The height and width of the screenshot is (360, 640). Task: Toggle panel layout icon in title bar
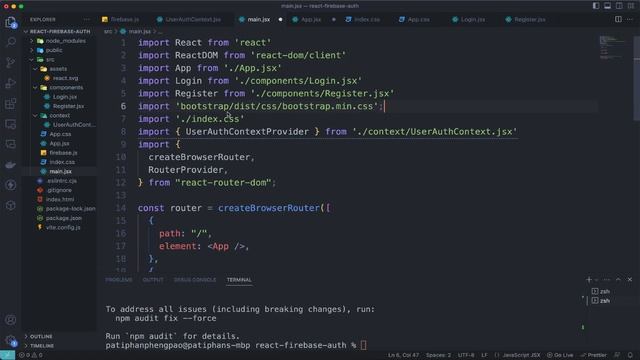(x=607, y=6)
